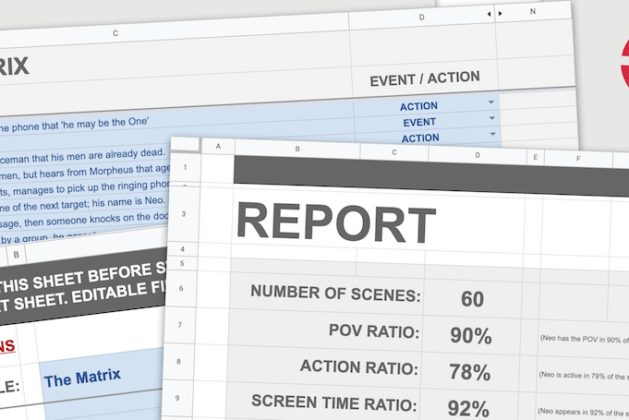Screen dimensions: 629x420
Task: Click right arrow beside column N header
Action: coord(500,14)
